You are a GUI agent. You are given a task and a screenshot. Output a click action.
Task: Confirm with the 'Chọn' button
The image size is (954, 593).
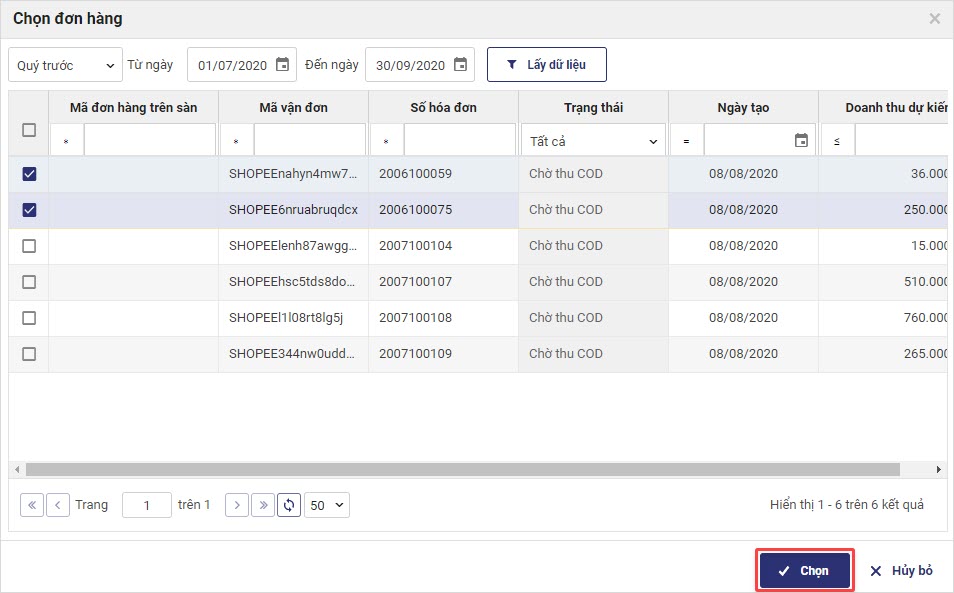point(804,570)
